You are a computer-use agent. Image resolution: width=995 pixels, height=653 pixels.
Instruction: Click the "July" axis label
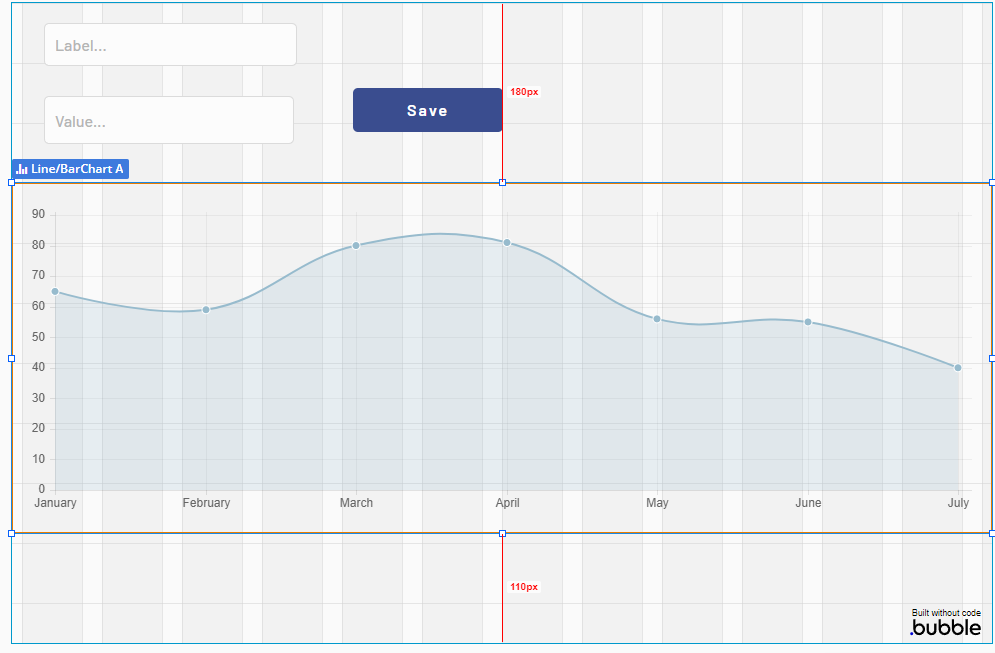958,503
